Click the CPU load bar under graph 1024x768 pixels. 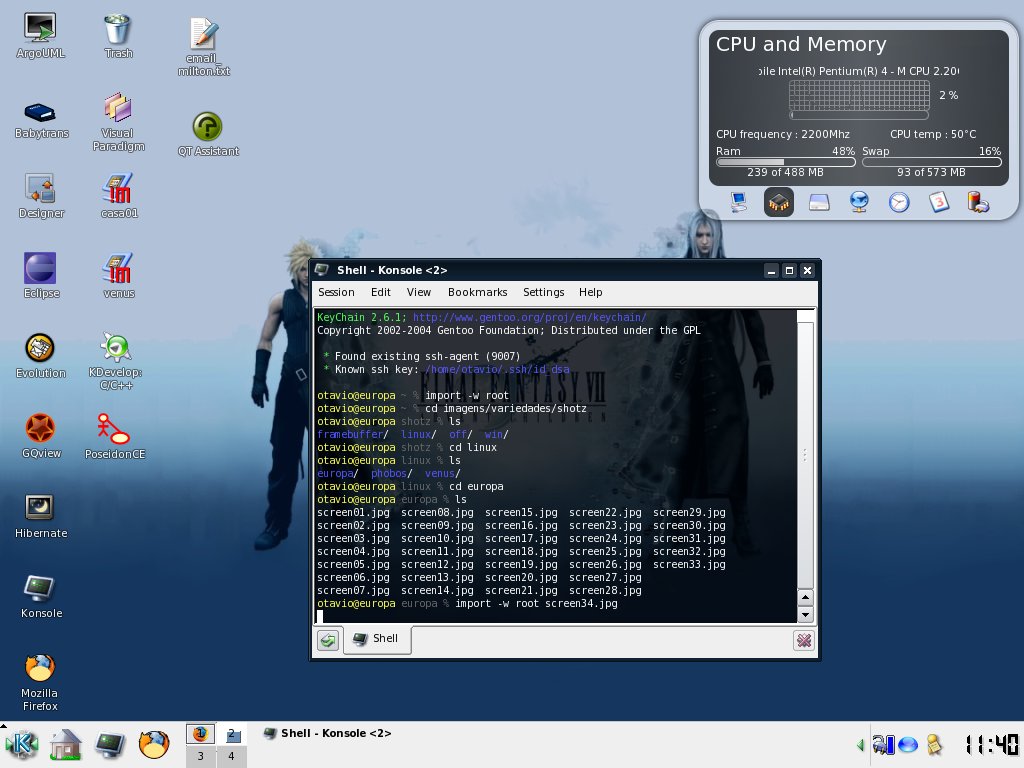859,115
